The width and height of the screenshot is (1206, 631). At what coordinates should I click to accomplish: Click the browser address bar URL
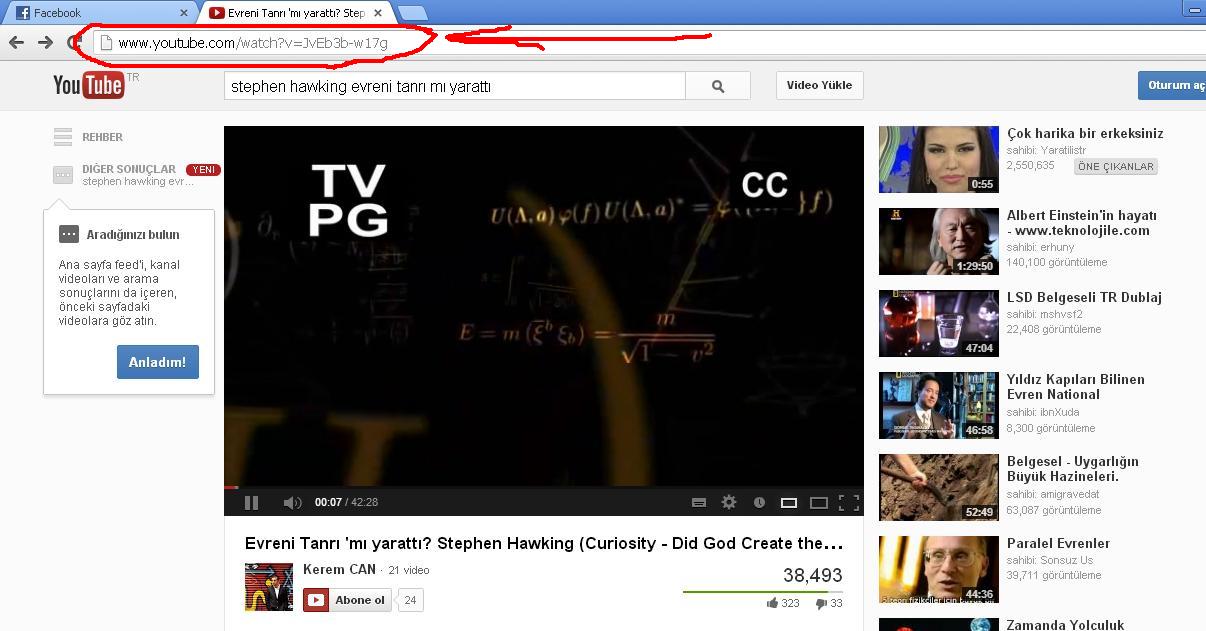(252, 43)
